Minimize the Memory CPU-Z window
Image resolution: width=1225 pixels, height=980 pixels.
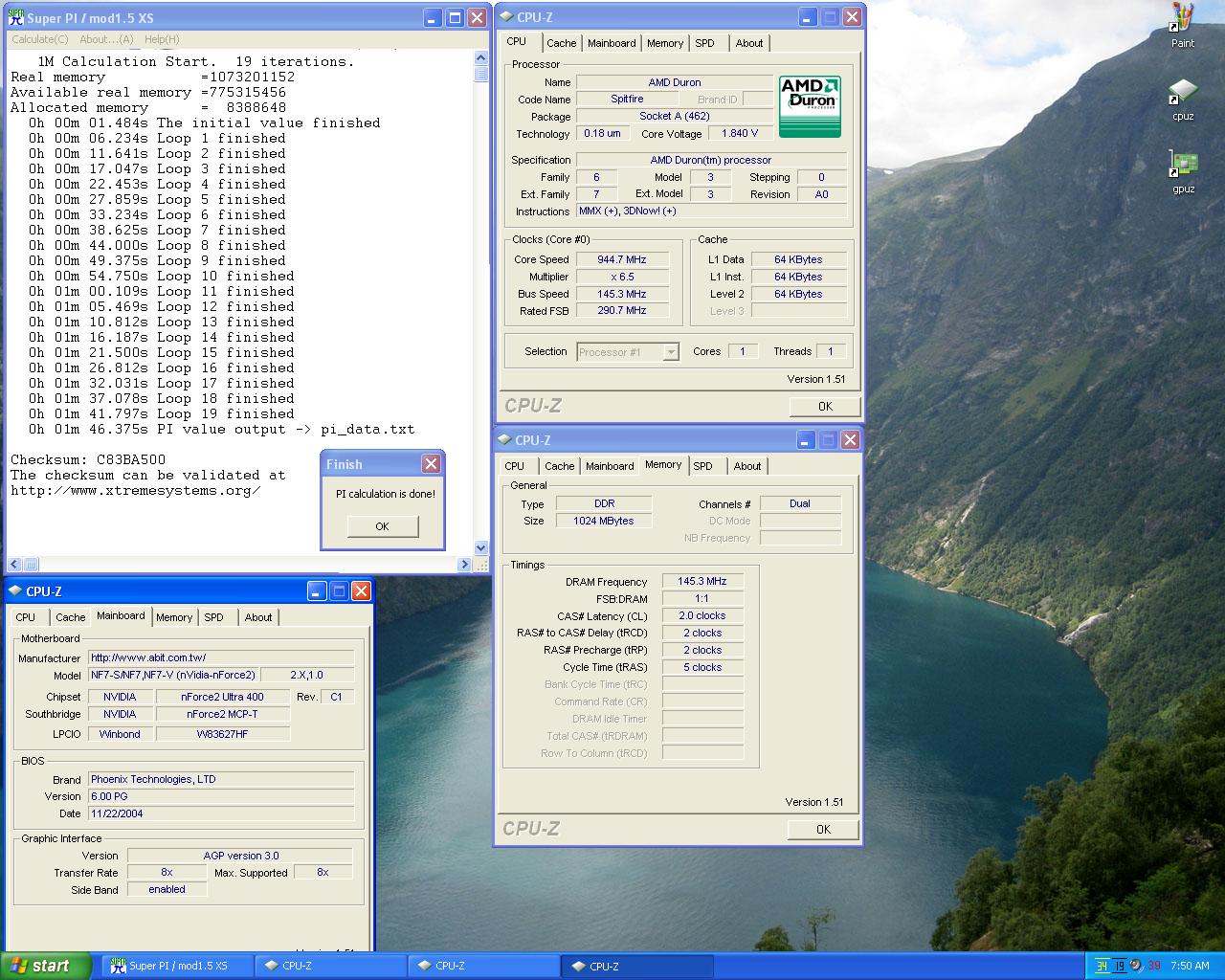tap(806, 439)
